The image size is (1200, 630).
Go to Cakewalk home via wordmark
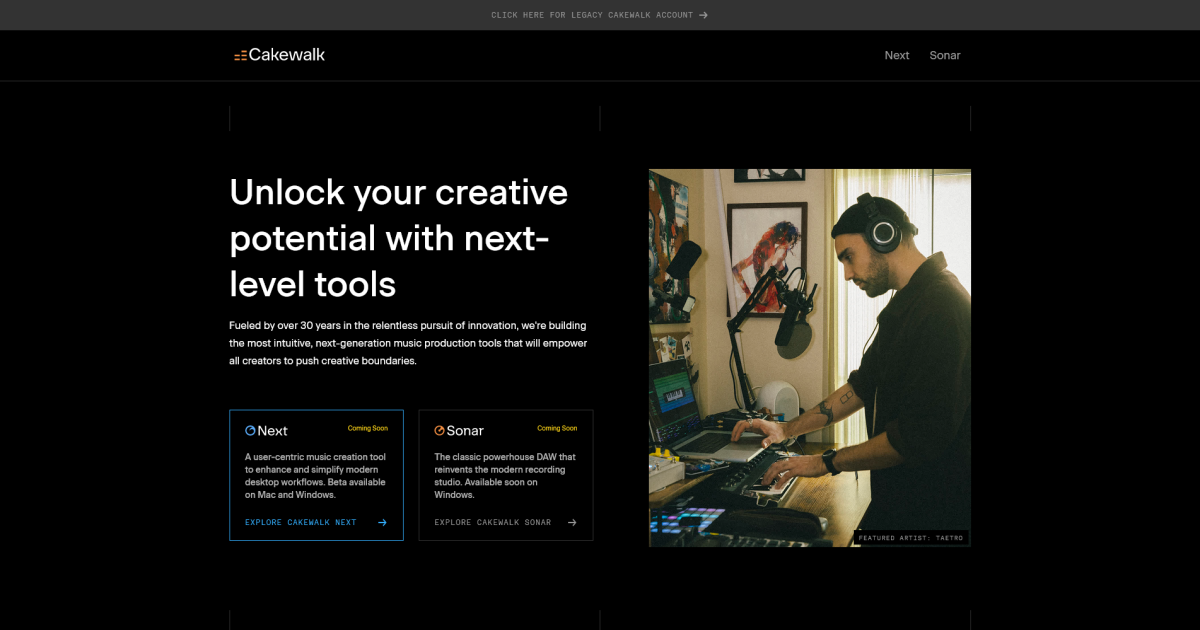[x=287, y=55]
